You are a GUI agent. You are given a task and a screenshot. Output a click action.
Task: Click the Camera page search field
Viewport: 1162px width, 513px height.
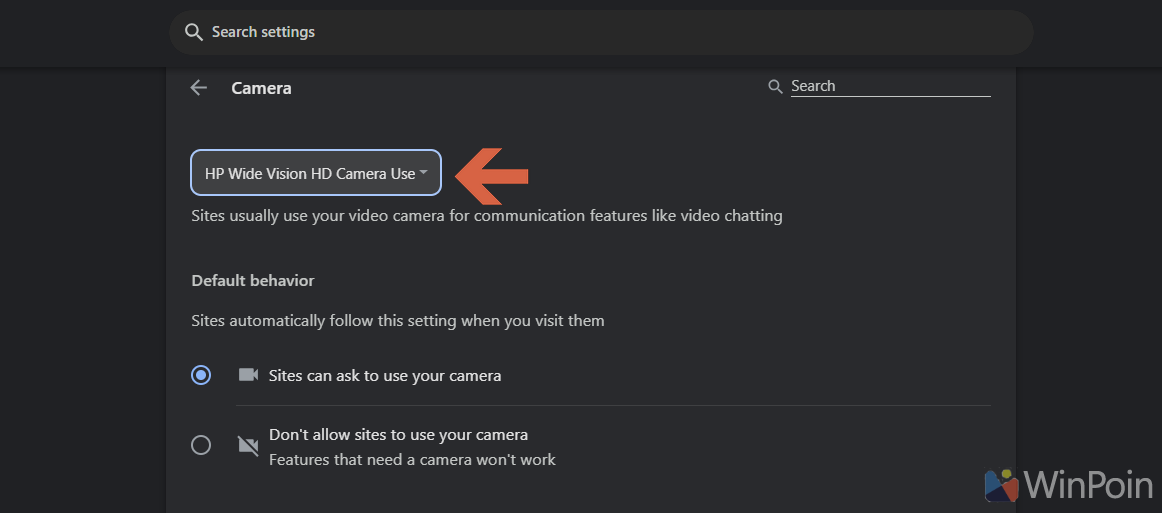888,86
